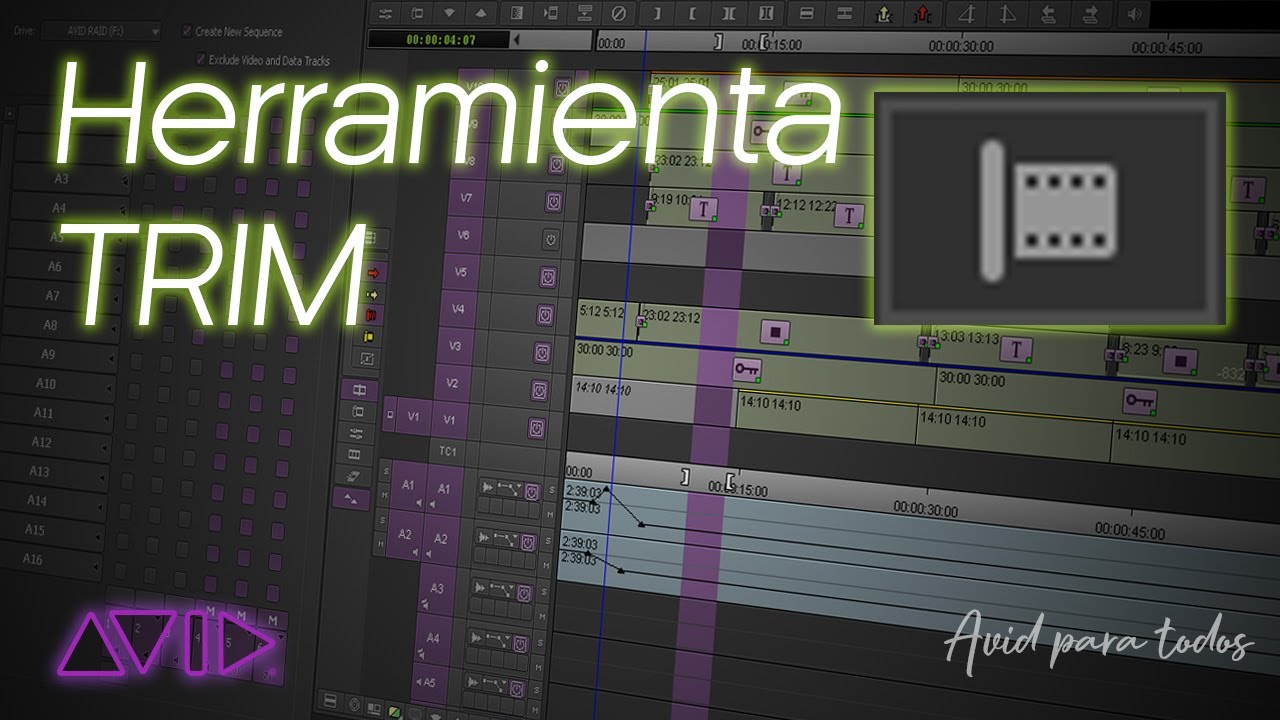Select the TC1 timecode track

447,451
